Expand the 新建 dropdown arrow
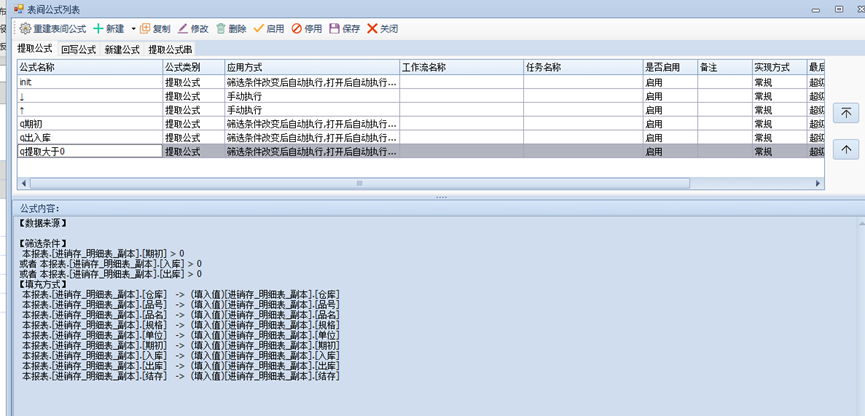 click(133, 29)
